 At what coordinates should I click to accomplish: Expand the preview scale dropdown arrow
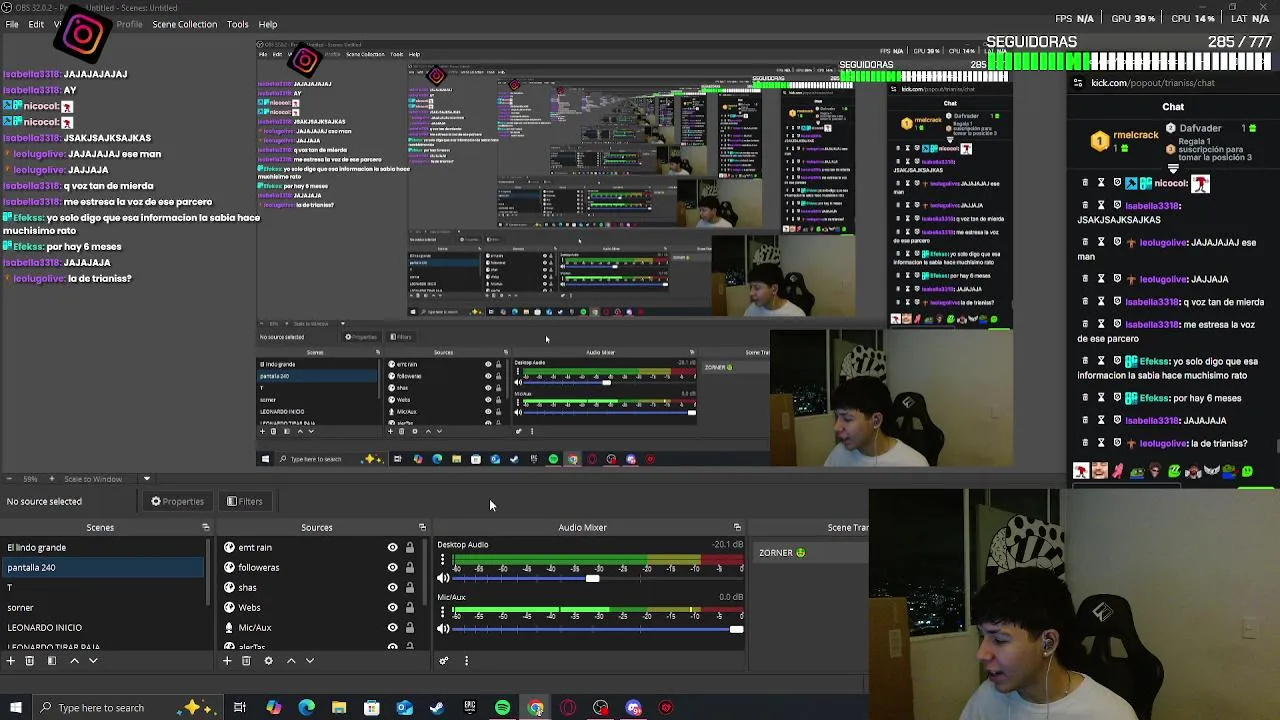pyautogui.click(x=146, y=479)
